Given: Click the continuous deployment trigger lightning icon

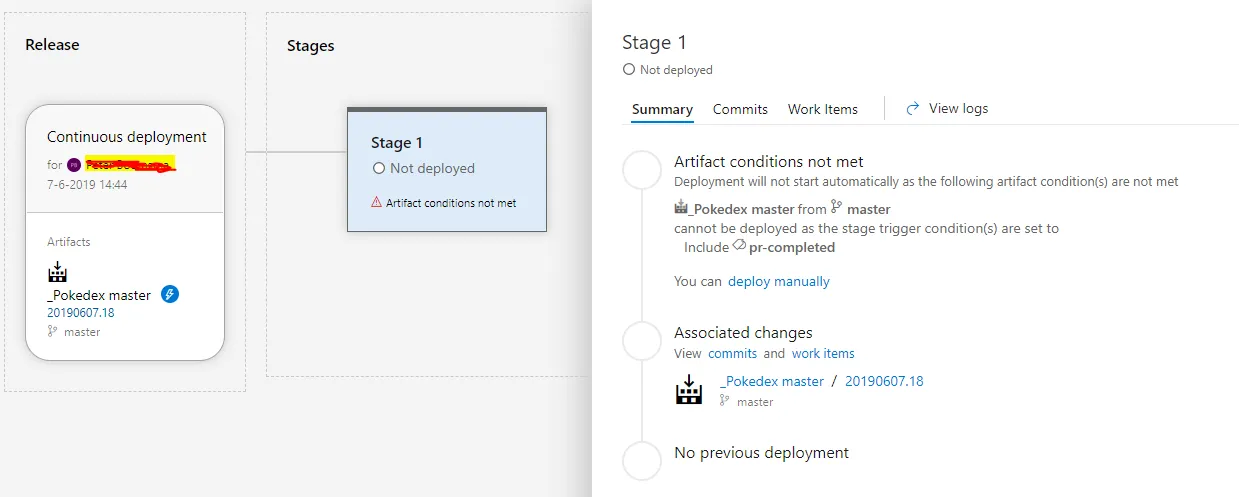Looking at the screenshot, I should coord(170,294).
